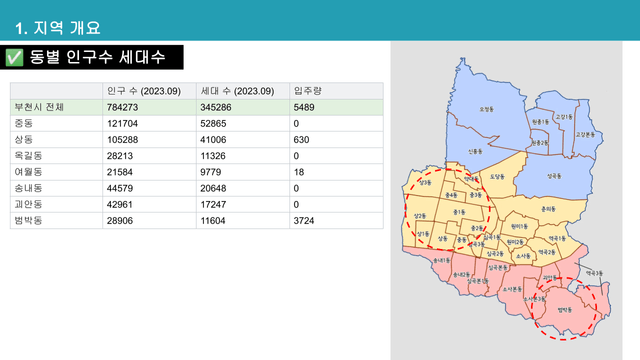Click the household value 345286
The image size is (640, 360).
(216, 107)
